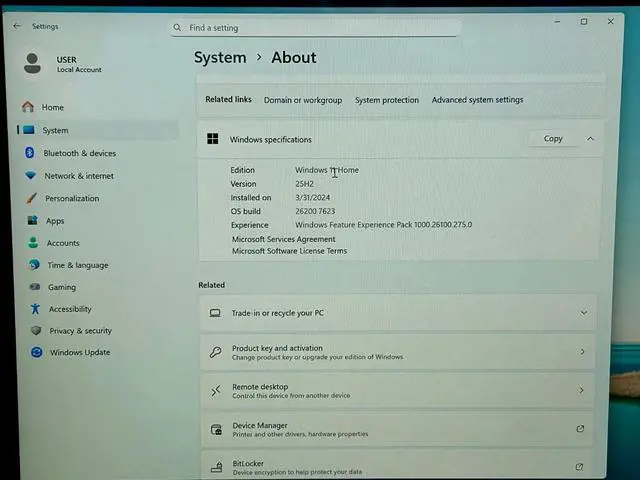Open Accessibility settings
This screenshot has width=640, height=480.
point(70,309)
